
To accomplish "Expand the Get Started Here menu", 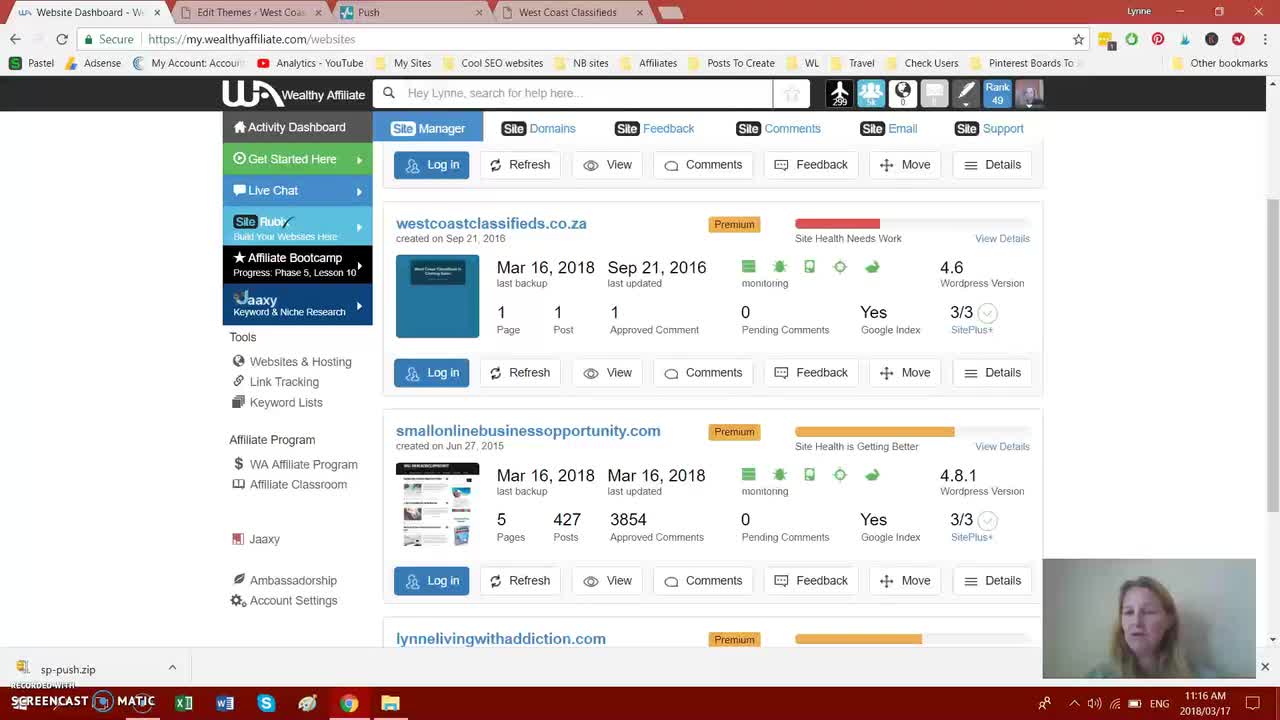I will [297, 159].
